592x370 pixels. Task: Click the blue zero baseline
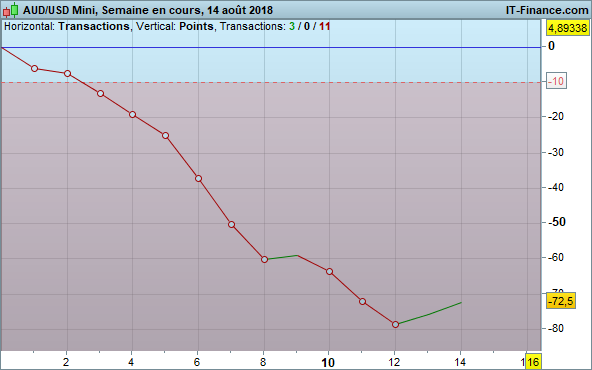coord(271,47)
